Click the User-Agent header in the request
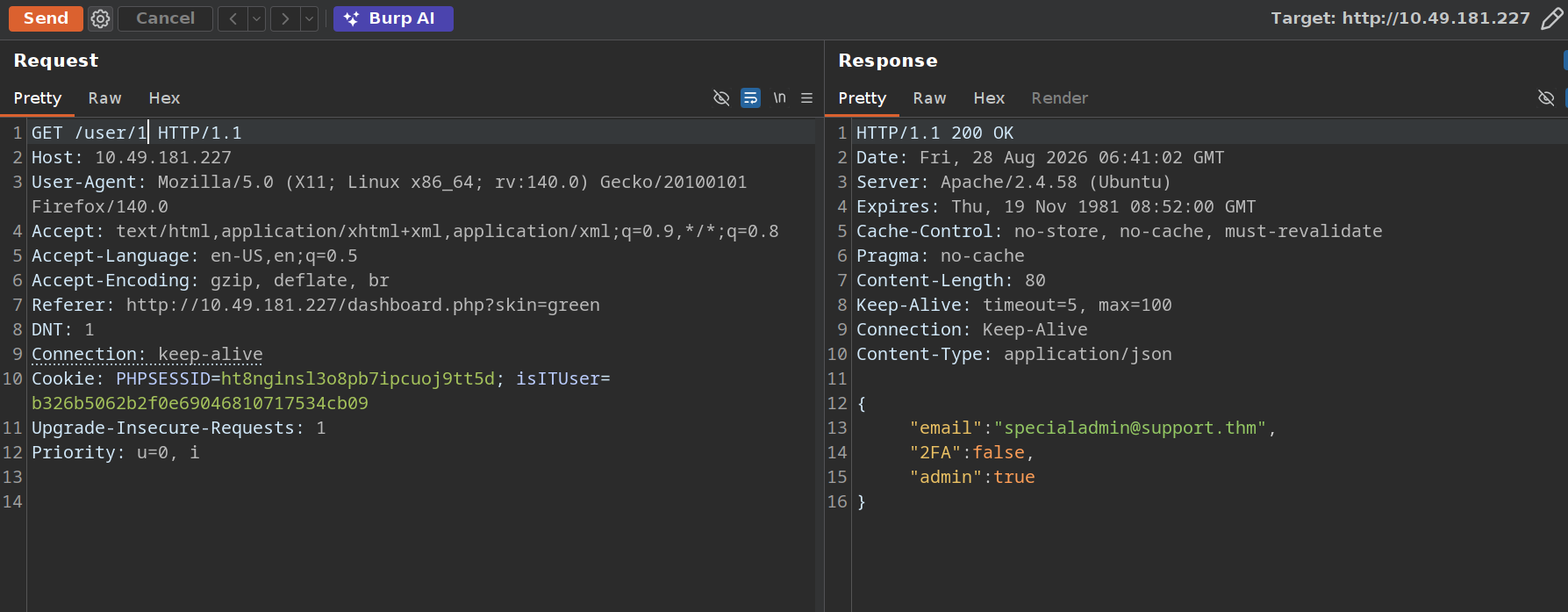Viewport: 1568px width, 612px height. pyautogui.click(x=390, y=194)
